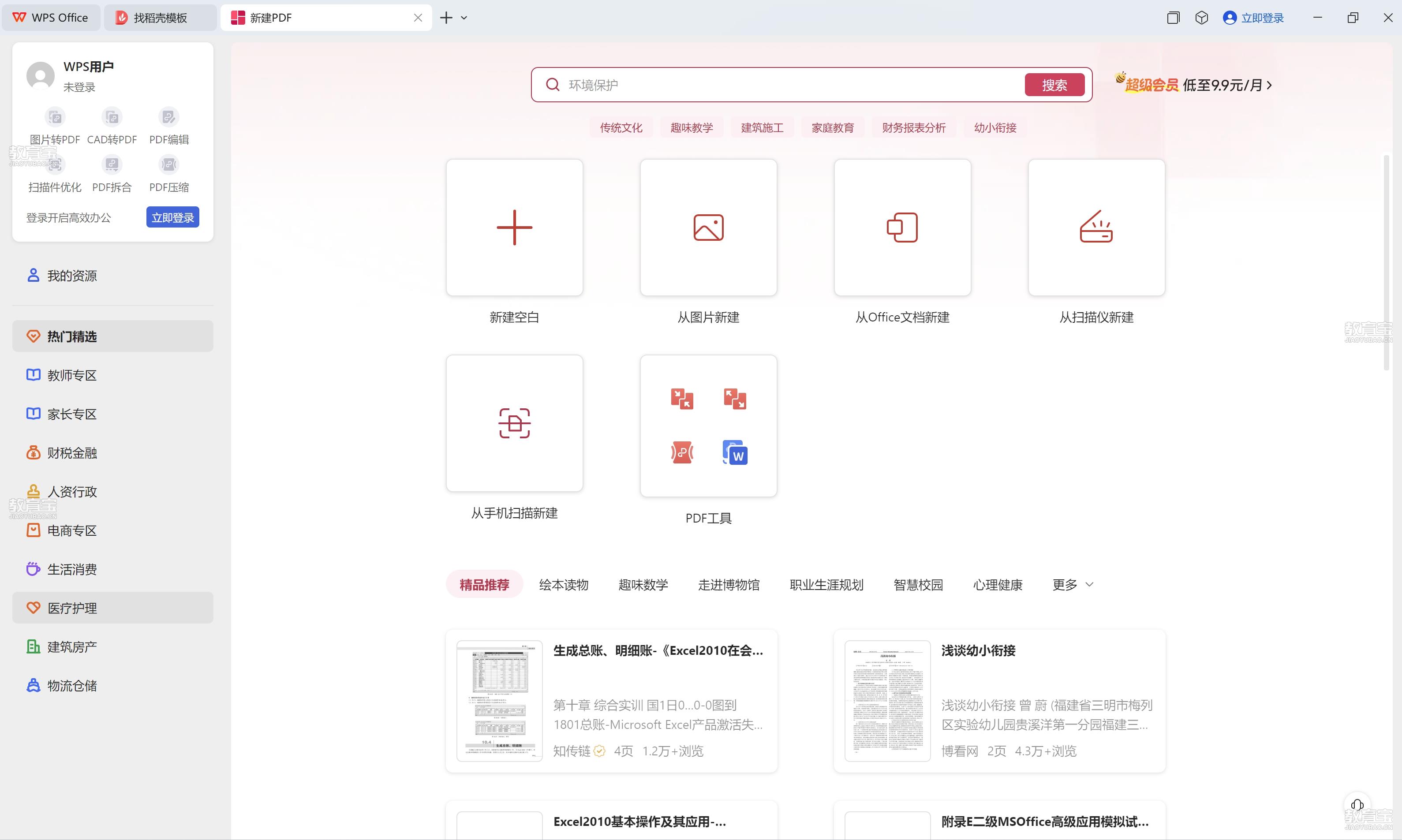Switch to 走进博物馆 tab
The width and height of the screenshot is (1402, 840).
pyautogui.click(x=729, y=585)
